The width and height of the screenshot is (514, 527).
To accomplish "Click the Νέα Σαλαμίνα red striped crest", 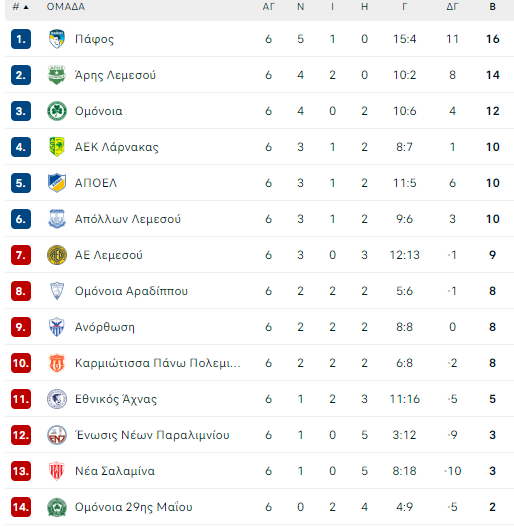I will point(57,471).
